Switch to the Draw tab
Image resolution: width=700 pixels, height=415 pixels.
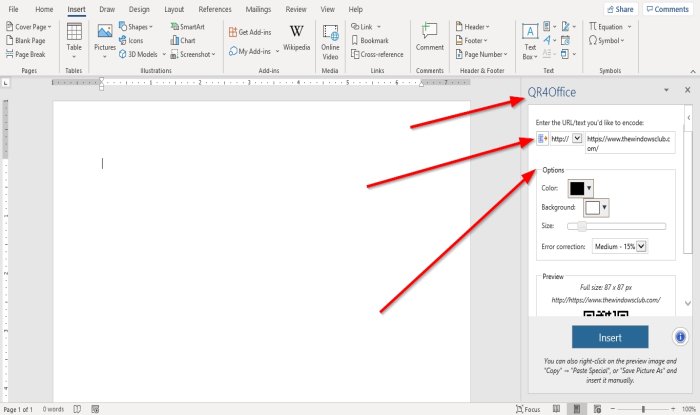pos(107,9)
